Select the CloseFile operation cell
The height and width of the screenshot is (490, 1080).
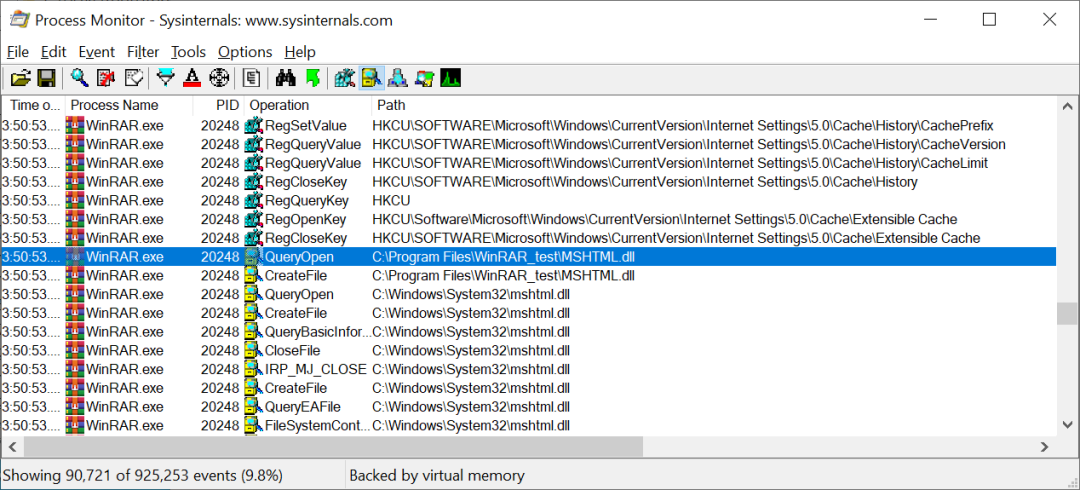(293, 350)
